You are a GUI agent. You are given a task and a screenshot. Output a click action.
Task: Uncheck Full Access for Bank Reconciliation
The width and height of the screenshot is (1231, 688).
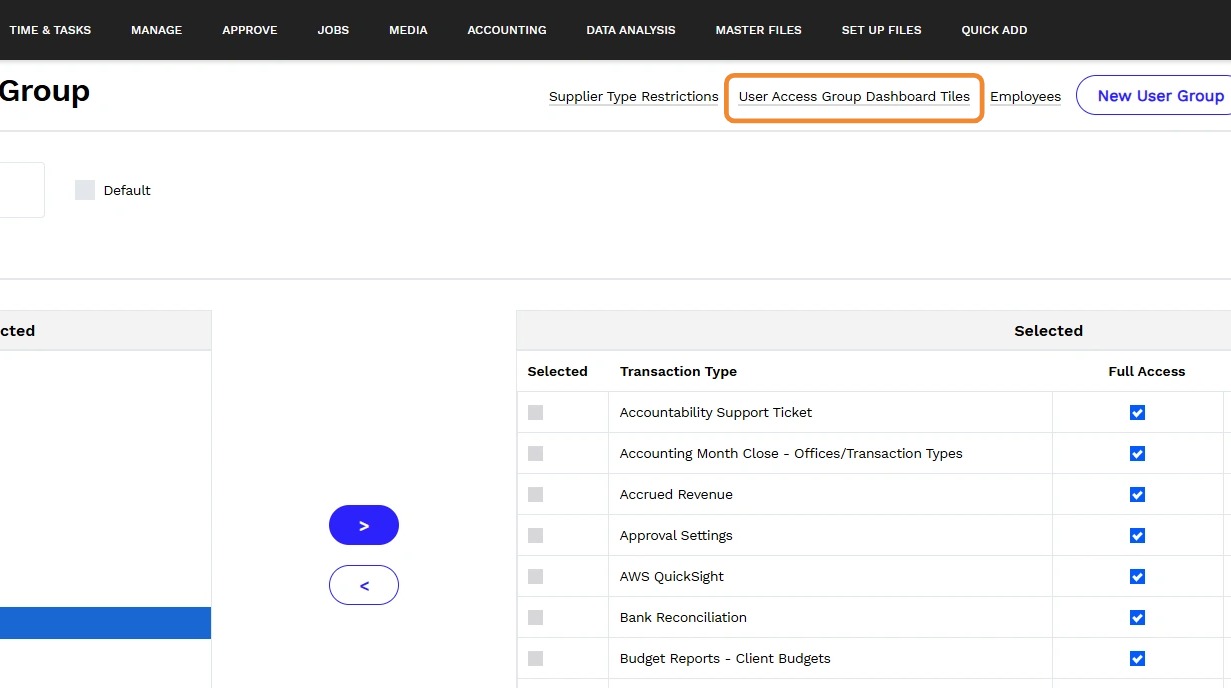click(x=1137, y=618)
